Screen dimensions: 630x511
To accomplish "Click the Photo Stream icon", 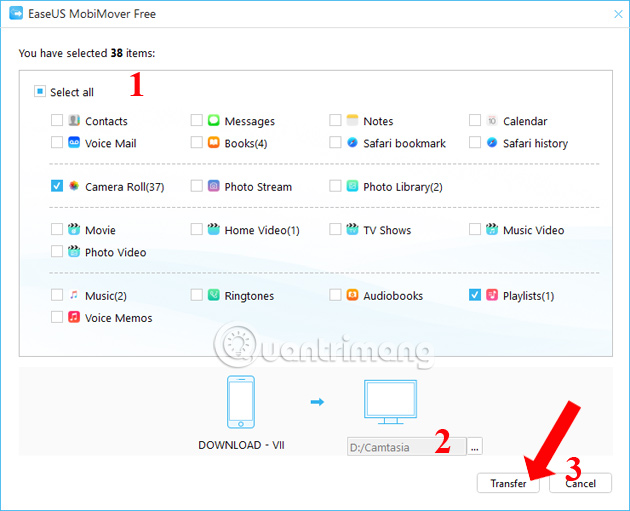I will (x=213, y=186).
